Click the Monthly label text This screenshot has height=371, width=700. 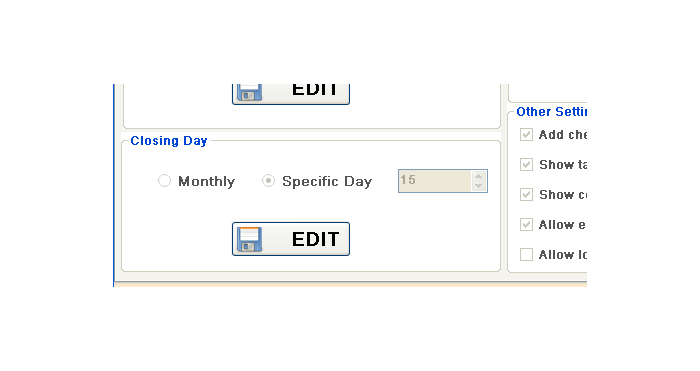[206, 181]
